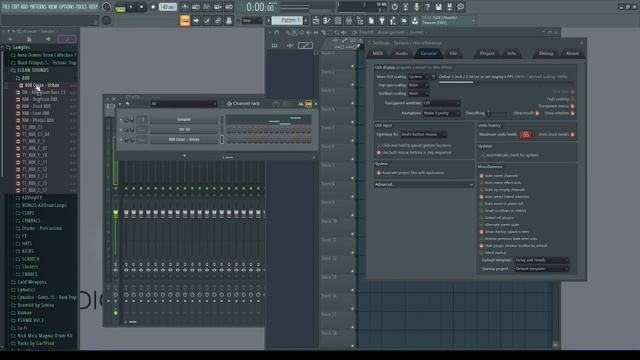Screen dimensions: 640x360
Task: Click the Sampler channel button in Channel rack
Action: (x=184, y=120)
